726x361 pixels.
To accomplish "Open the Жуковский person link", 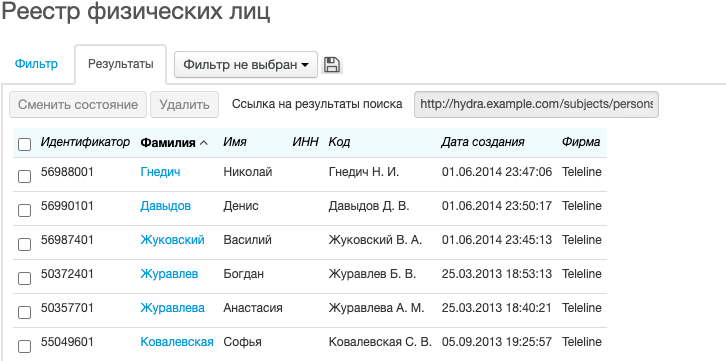I will pyautogui.click(x=172, y=240).
